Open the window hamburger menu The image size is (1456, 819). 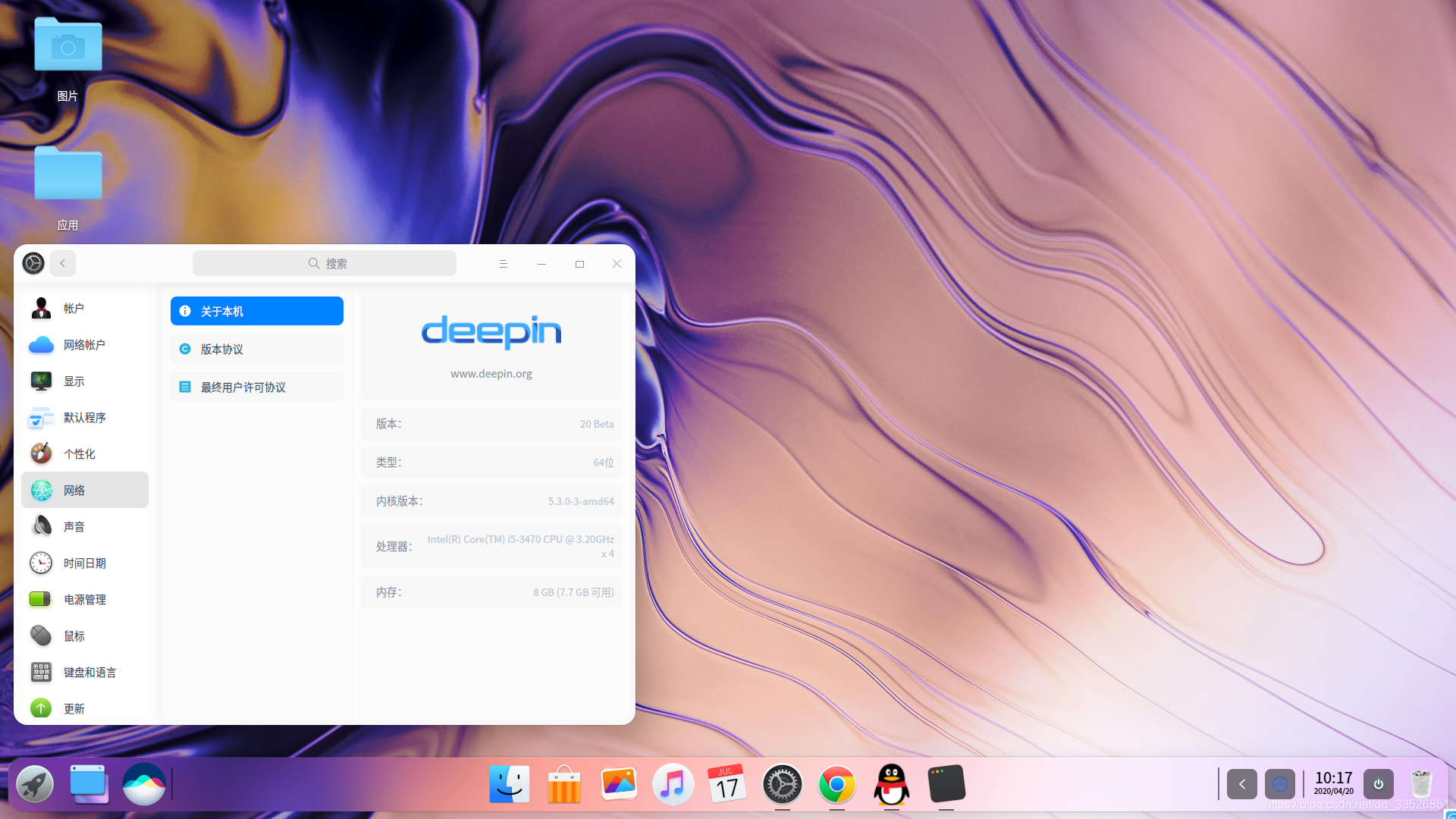point(503,263)
